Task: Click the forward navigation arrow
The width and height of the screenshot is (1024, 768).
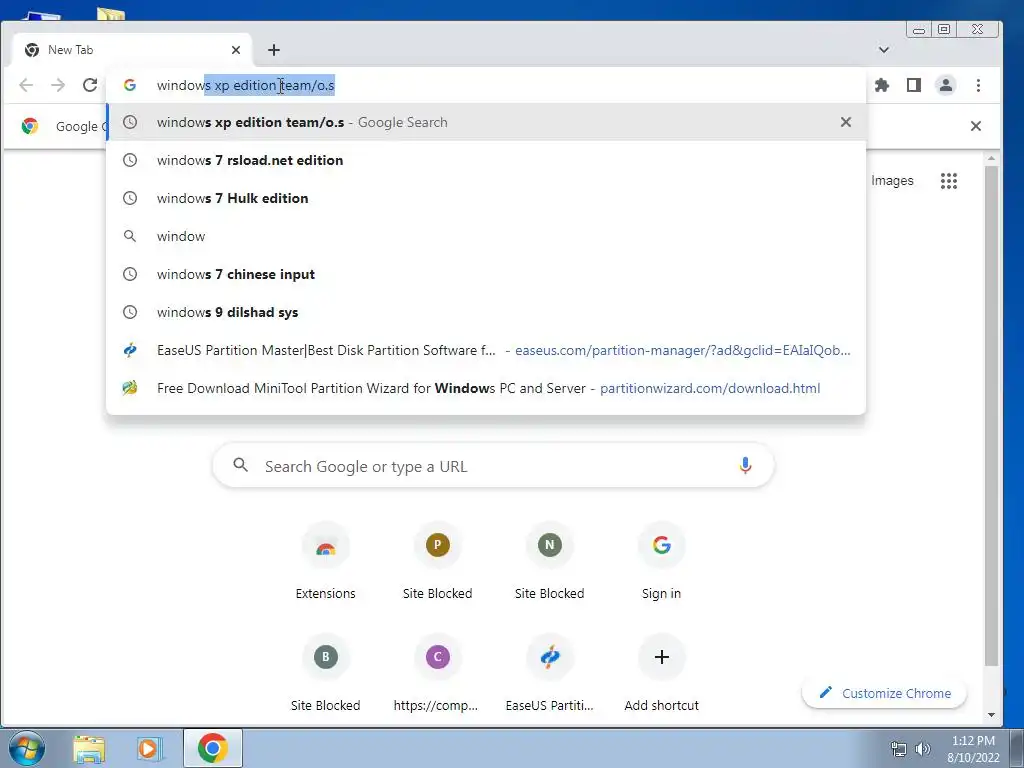Action: [58, 85]
